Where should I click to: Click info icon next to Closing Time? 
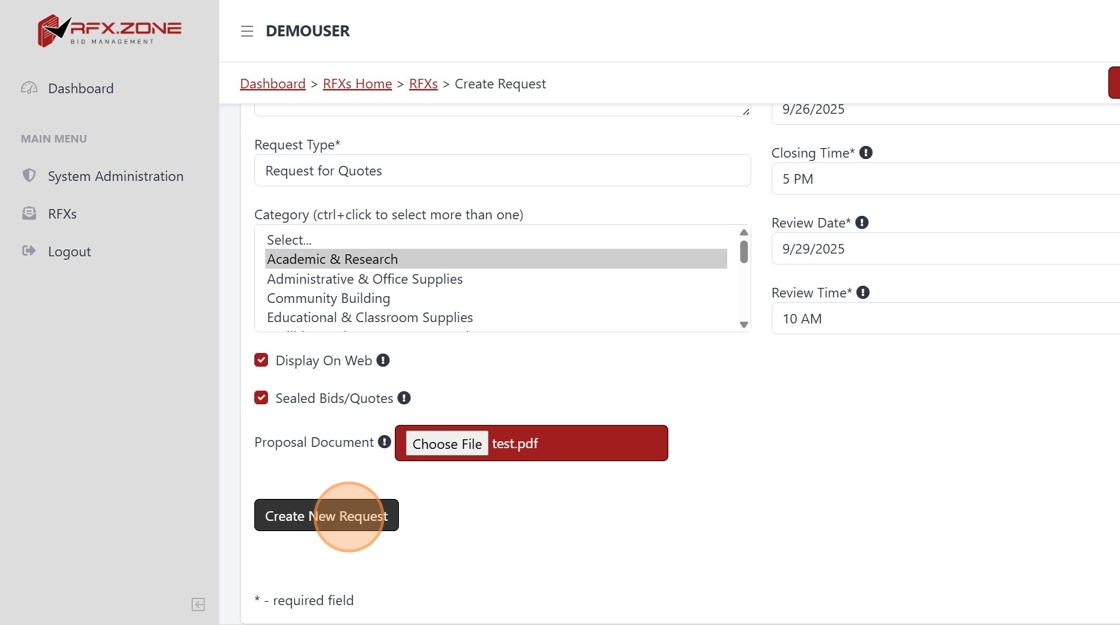tap(866, 153)
